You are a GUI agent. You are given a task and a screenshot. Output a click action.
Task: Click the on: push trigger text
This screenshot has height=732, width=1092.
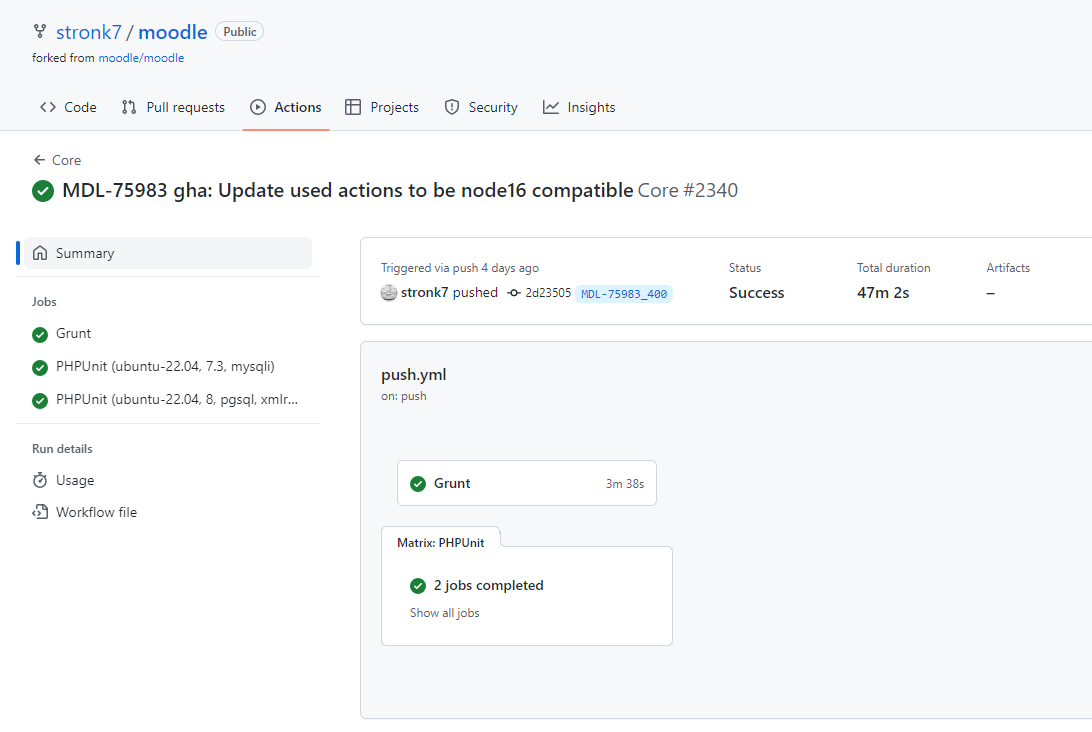tap(404, 396)
